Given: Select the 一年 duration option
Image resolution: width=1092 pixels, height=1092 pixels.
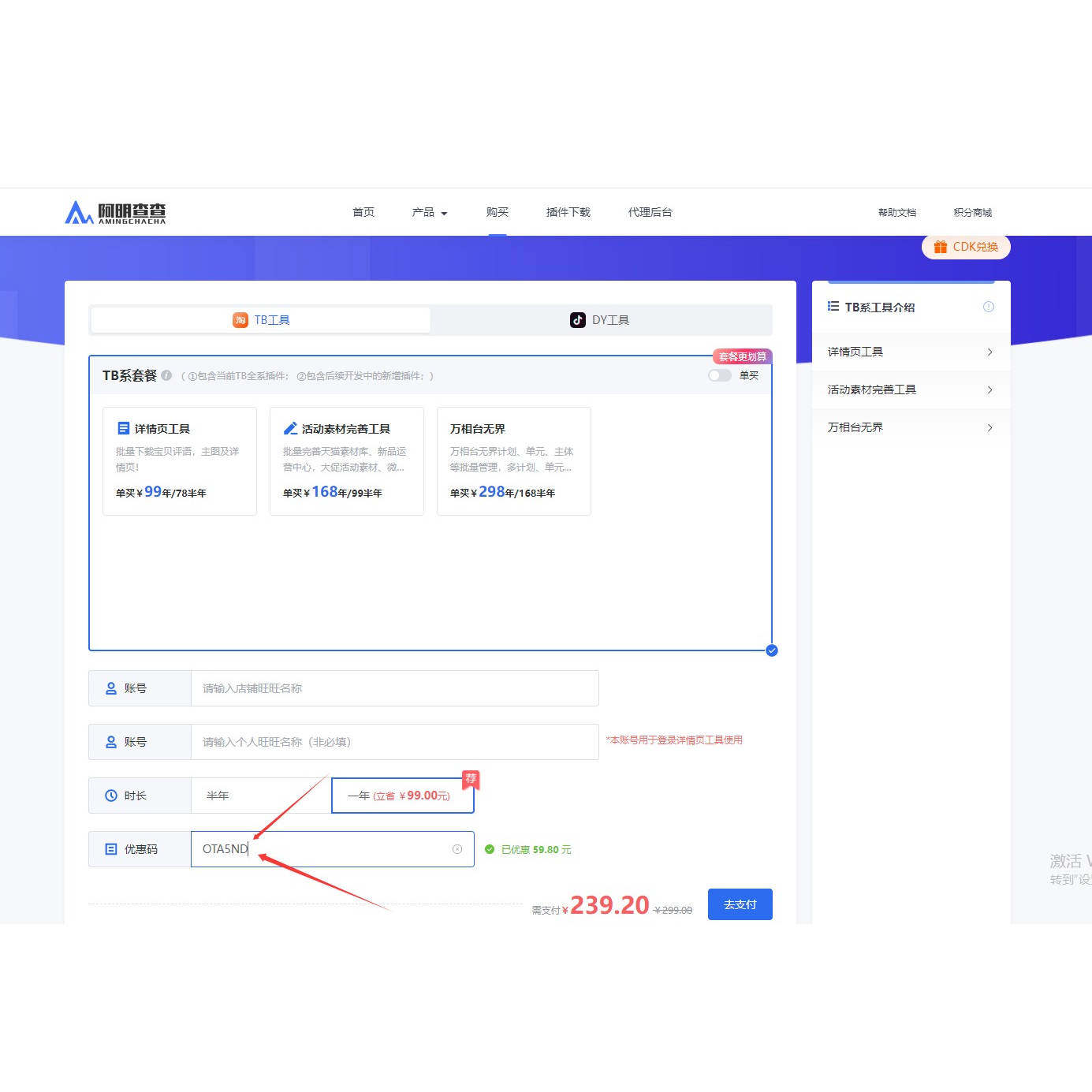Looking at the screenshot, I should point(403,796).
